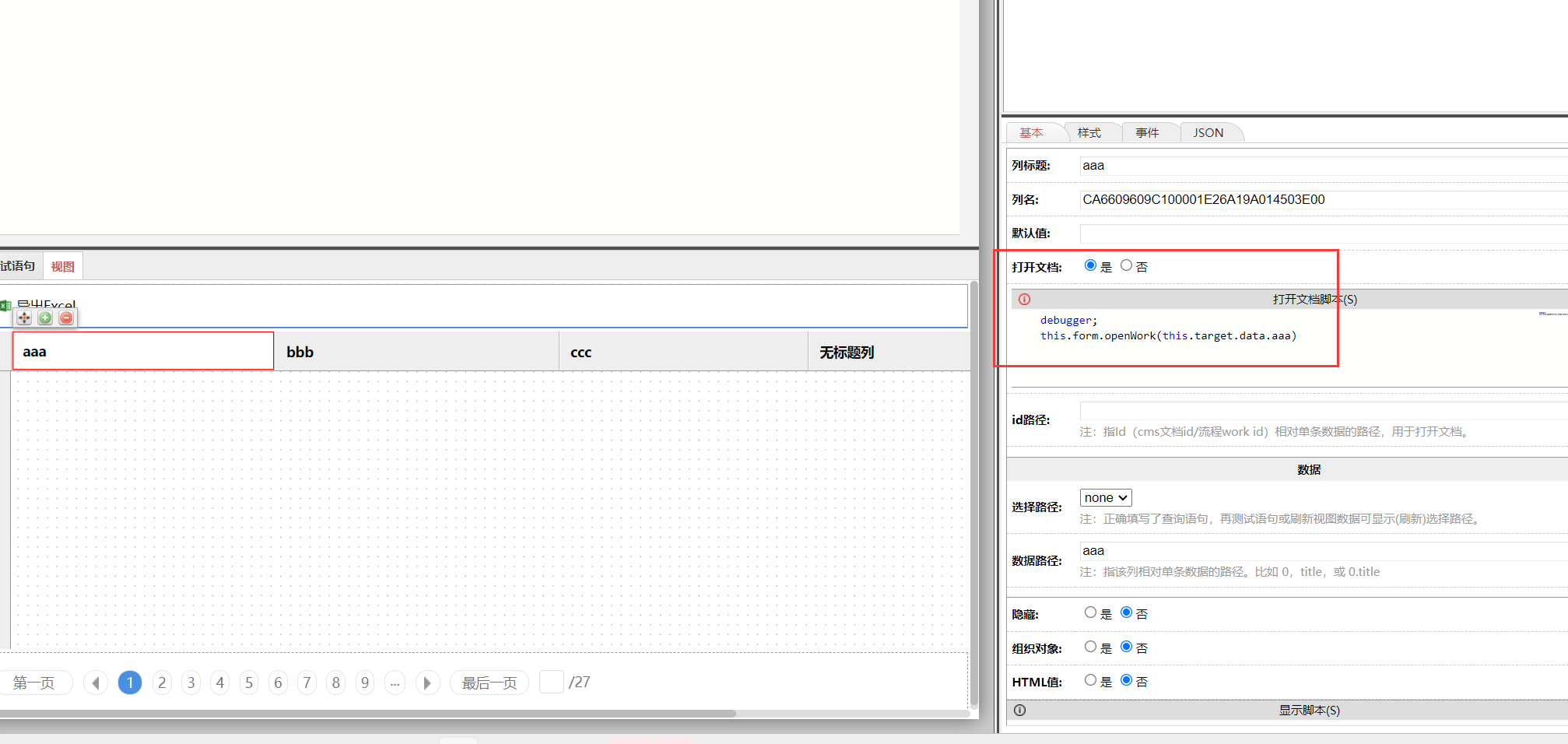
Task: Select the ccc column header
Action: click(x=684, y=352)
